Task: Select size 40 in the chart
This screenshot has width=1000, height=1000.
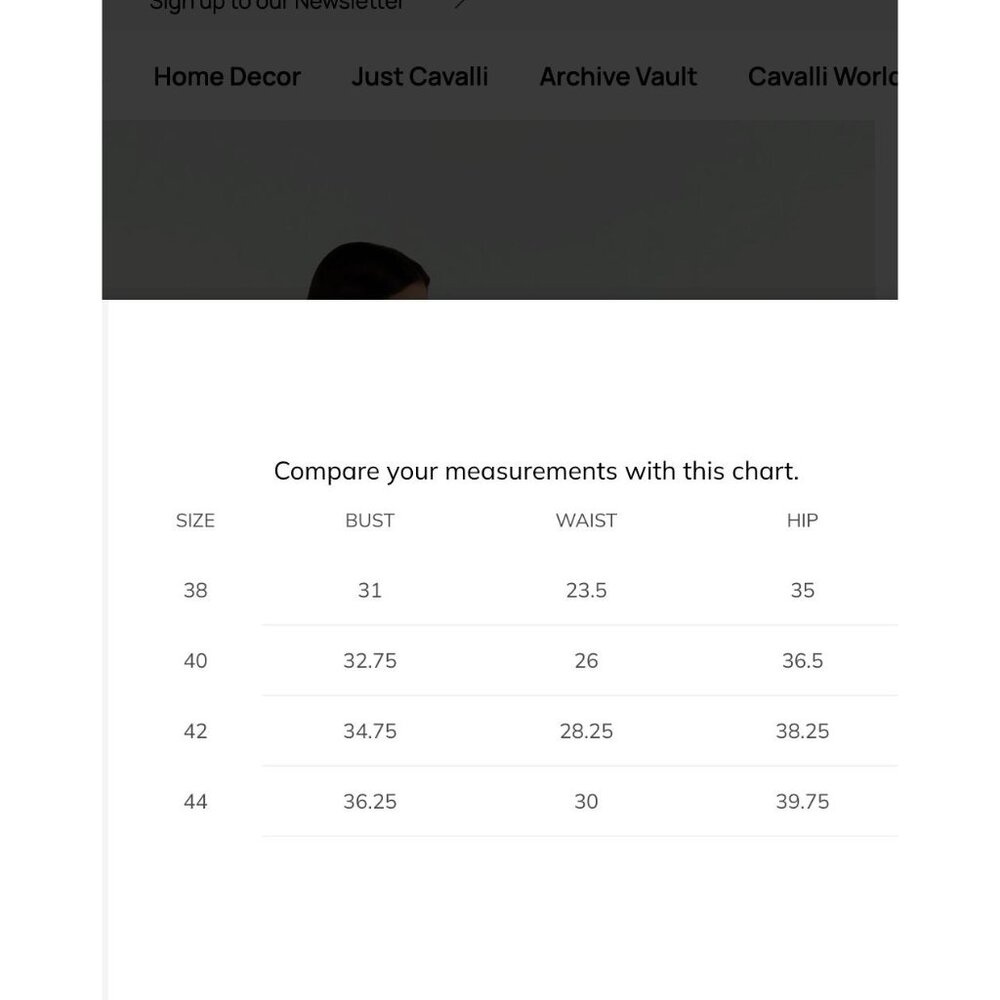Action: (x=196, y=661)
